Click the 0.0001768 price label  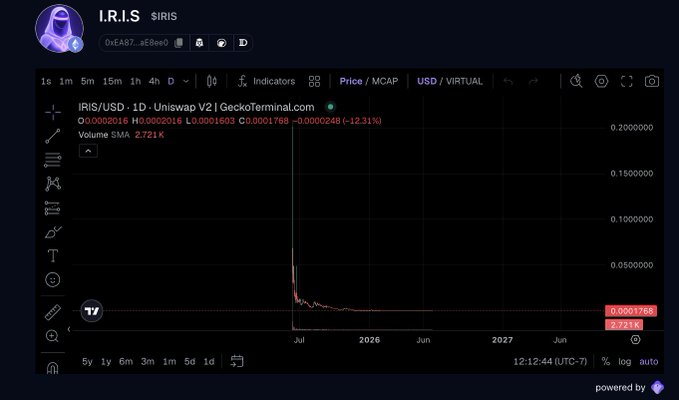tap(631, 311)
